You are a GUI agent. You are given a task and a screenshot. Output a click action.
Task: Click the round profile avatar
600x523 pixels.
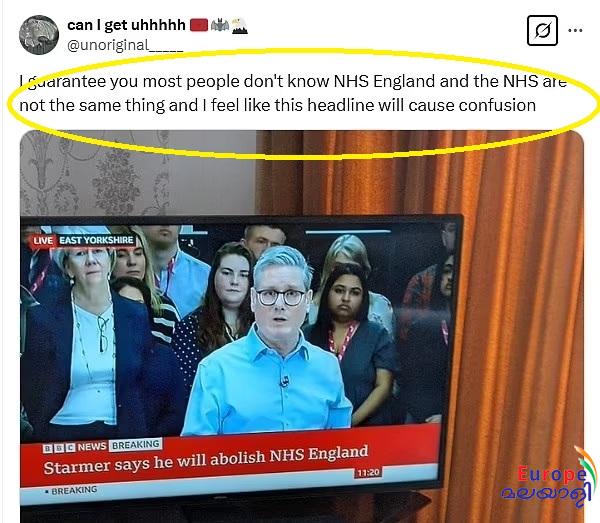tap(39, 34)
